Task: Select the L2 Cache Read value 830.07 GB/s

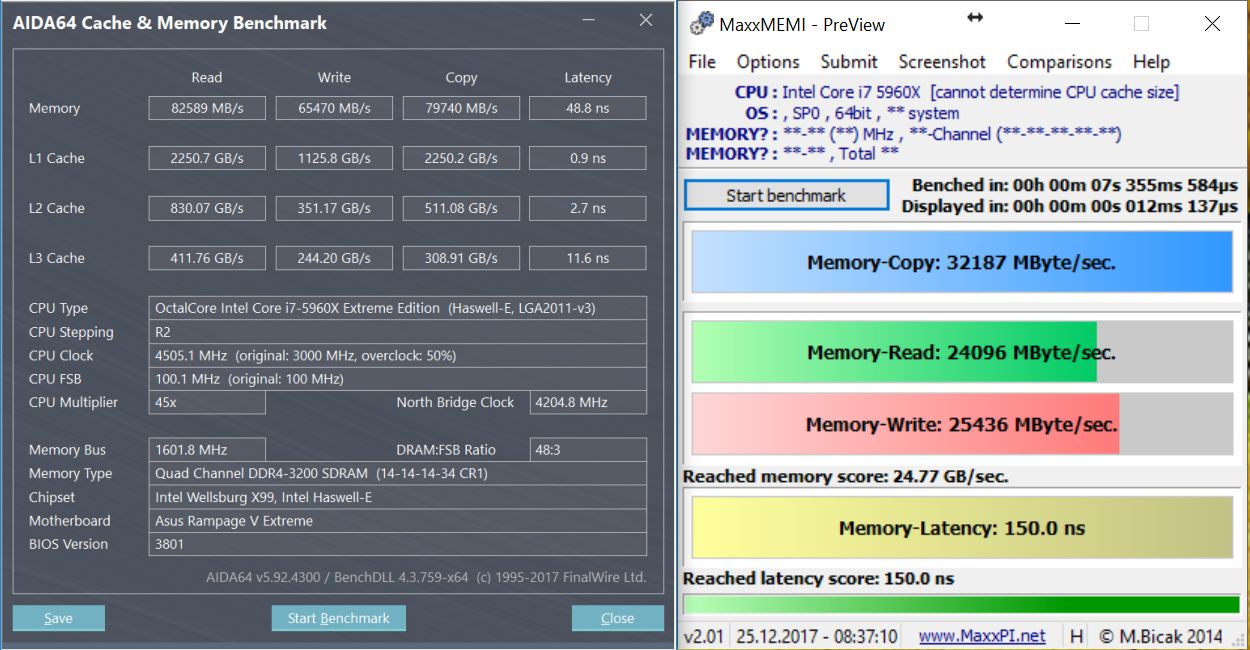Action: click(x=207, y=208)
